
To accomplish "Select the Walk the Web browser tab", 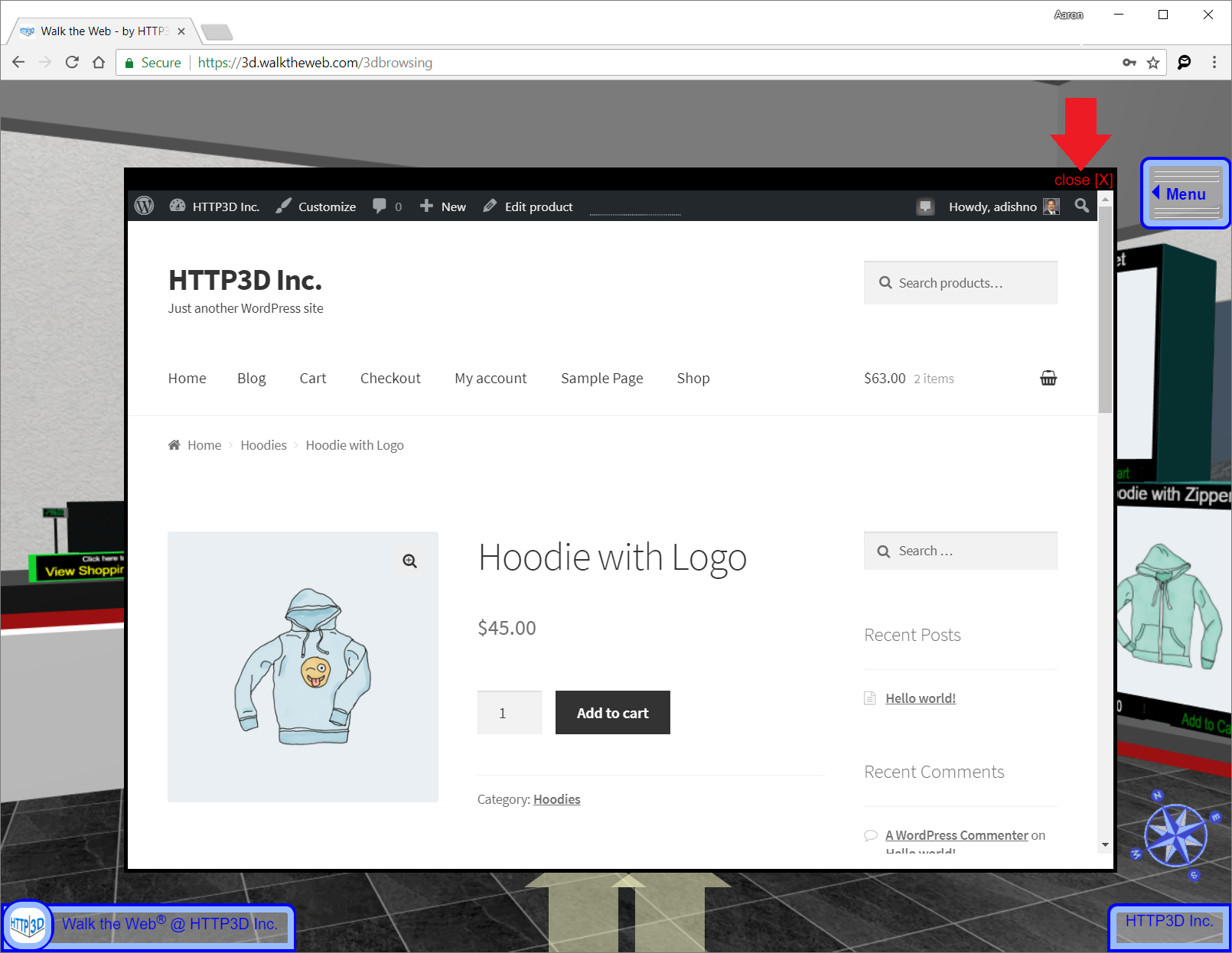I will (103, 31).
